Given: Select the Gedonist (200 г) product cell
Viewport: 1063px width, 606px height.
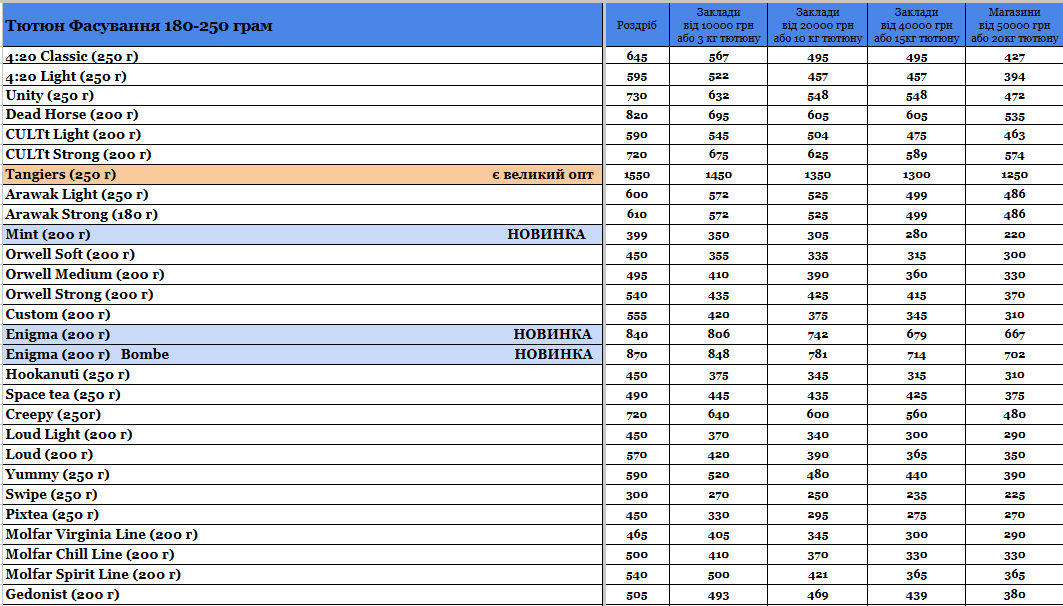Looking at the screenshot, I should pos(63,595).
